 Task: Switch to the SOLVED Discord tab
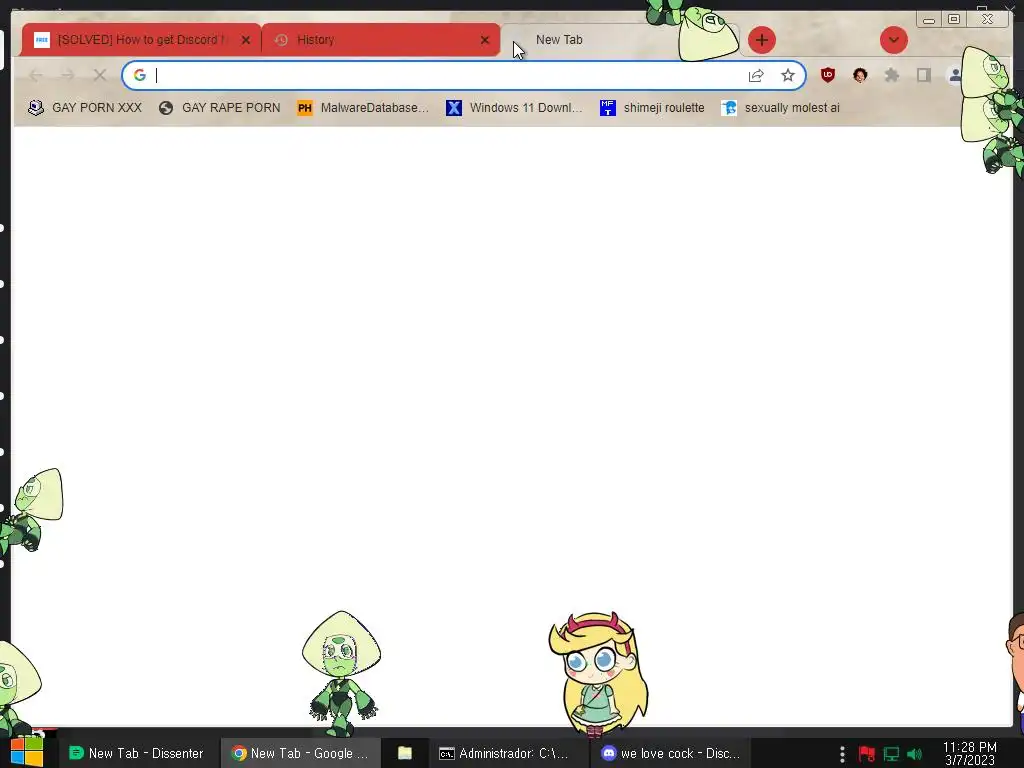point(140,40)
